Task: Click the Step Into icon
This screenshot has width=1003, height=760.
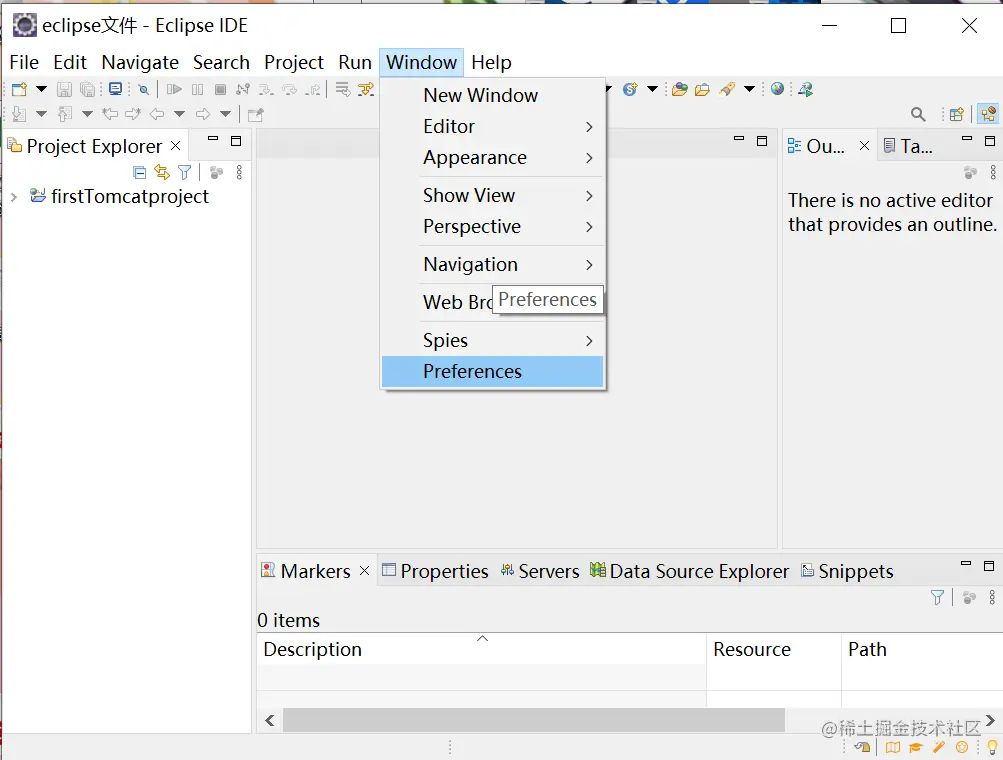Action: pos(266,90)
